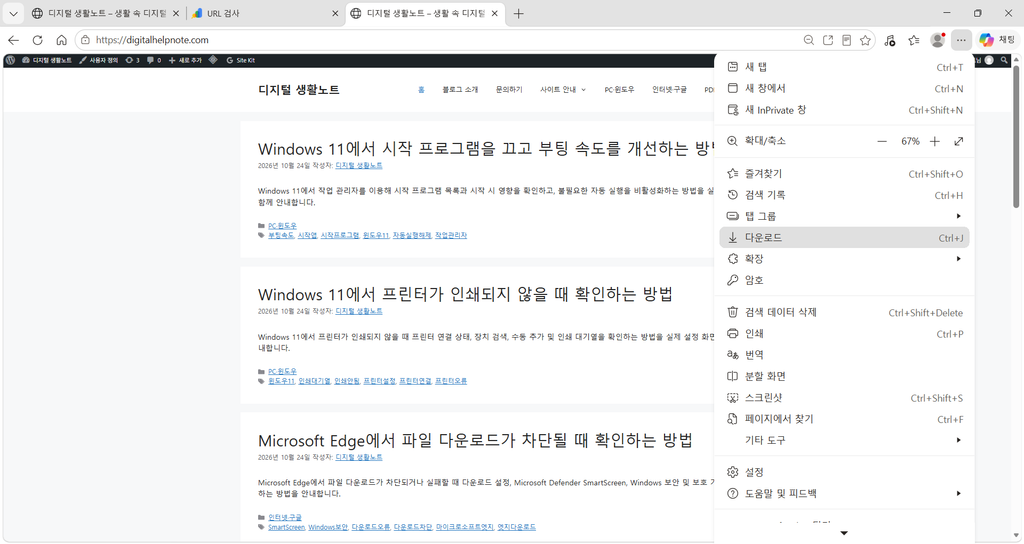The height and width of the screenshot is (544, 1024).
Task: Open 인터넷·구글 nav link
Action: (669, 89)
